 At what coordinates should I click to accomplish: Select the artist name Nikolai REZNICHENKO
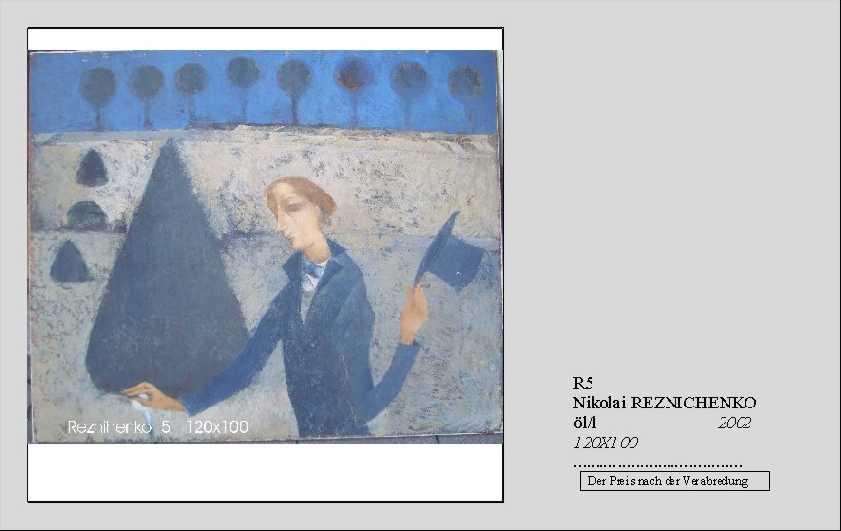(x=665, y=403)
